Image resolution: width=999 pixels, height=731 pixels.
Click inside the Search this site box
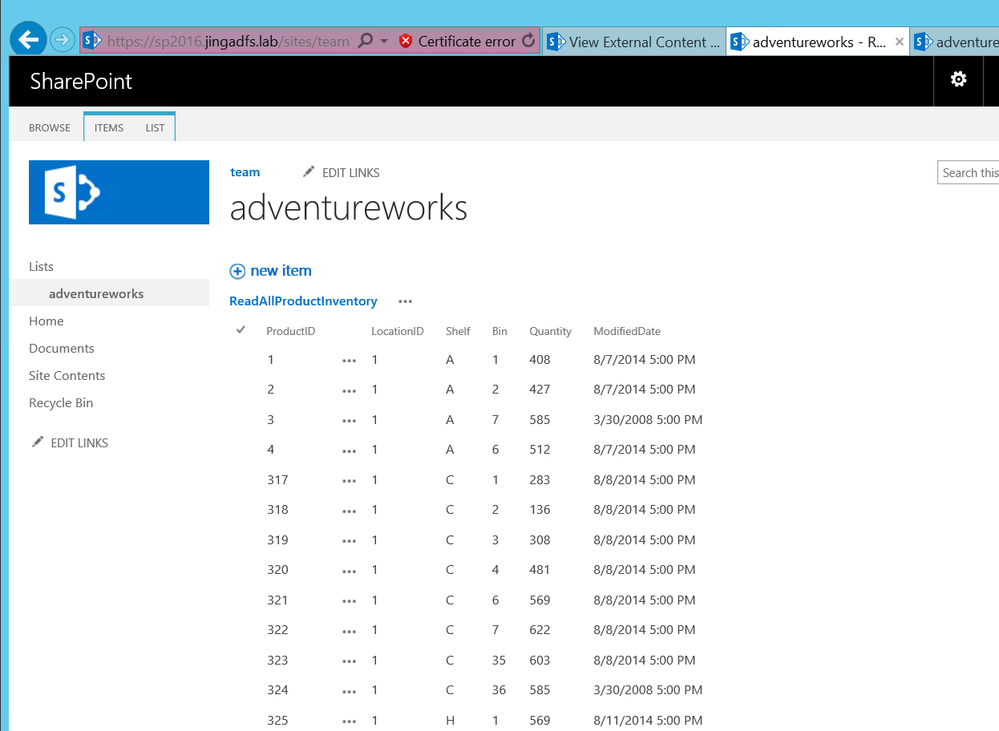[x=968, y=173]
